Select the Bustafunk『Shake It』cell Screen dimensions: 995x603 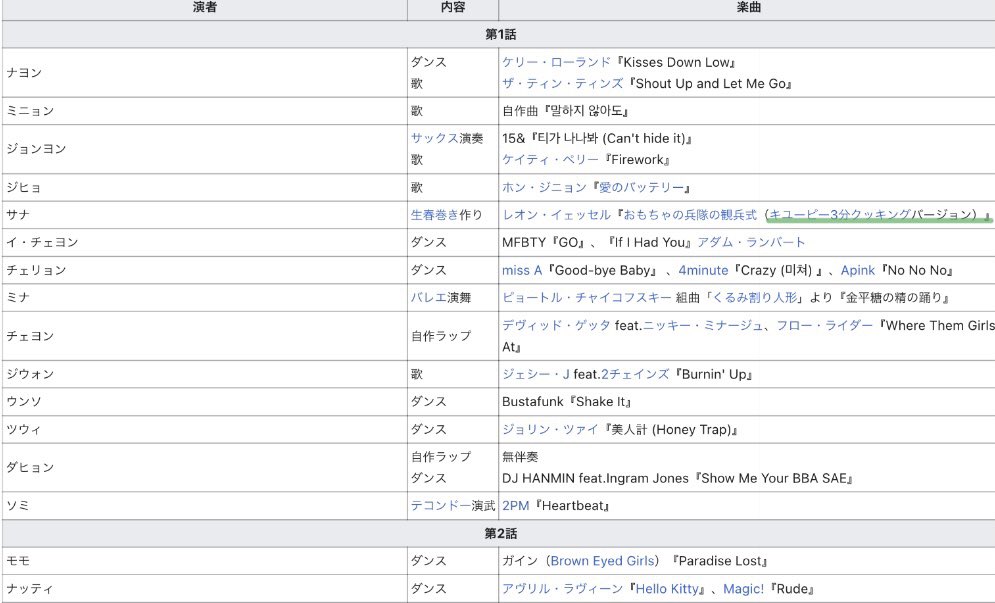[748, 401]
